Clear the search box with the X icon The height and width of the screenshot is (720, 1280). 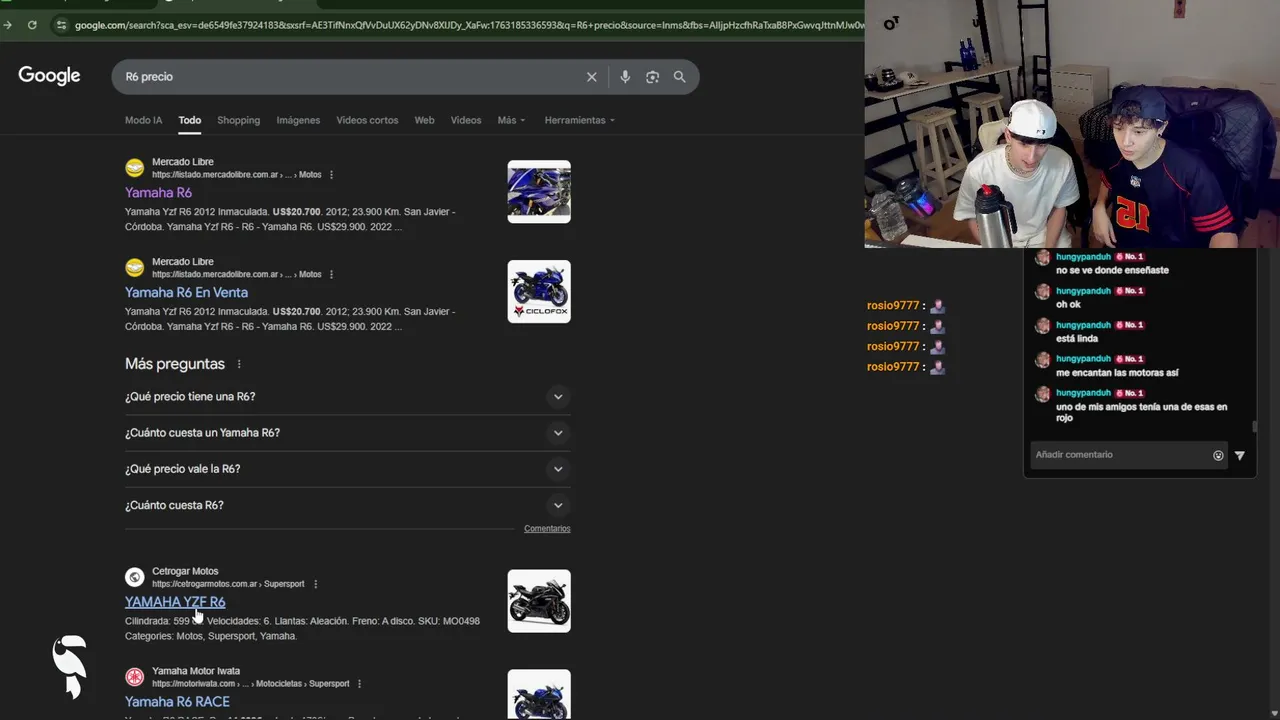592,77
